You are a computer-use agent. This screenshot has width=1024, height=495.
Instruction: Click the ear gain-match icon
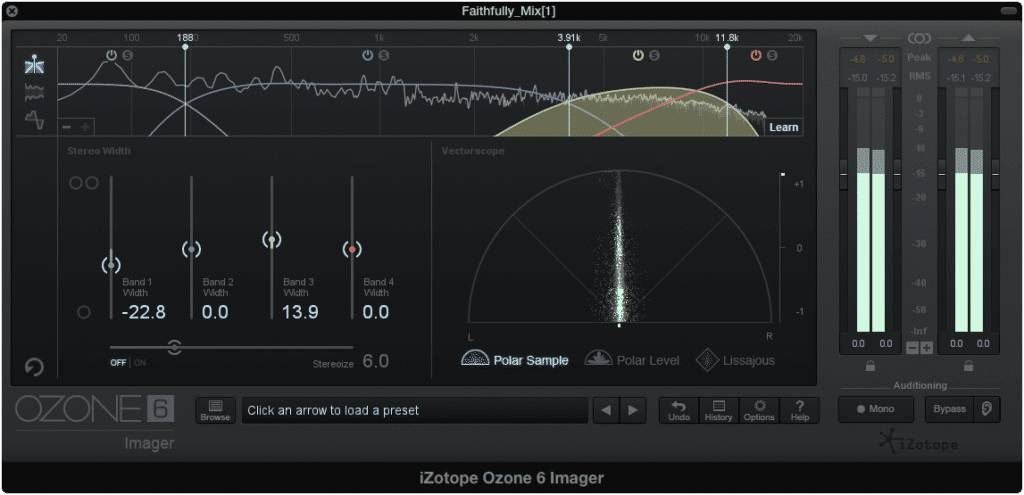[987, 409]
